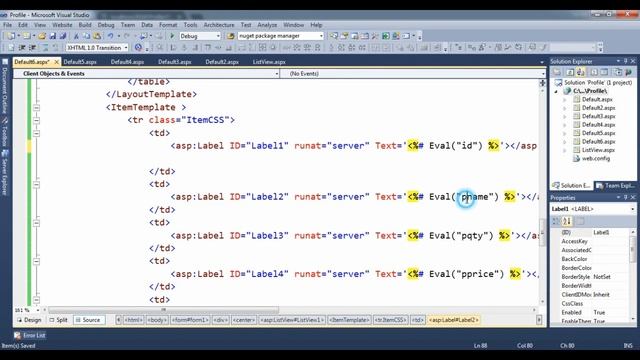The image size is (640, 360).
Task: Open the Analyze menu
Action: pos(267,25)
